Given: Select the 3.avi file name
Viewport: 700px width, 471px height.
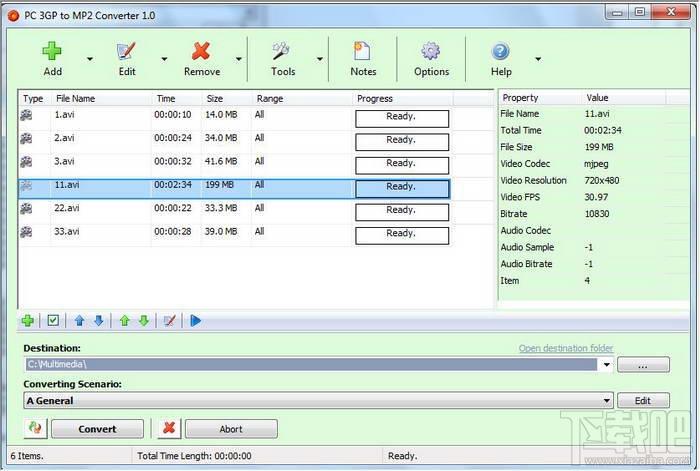Looking at the screenshot, I should [64, 161].
